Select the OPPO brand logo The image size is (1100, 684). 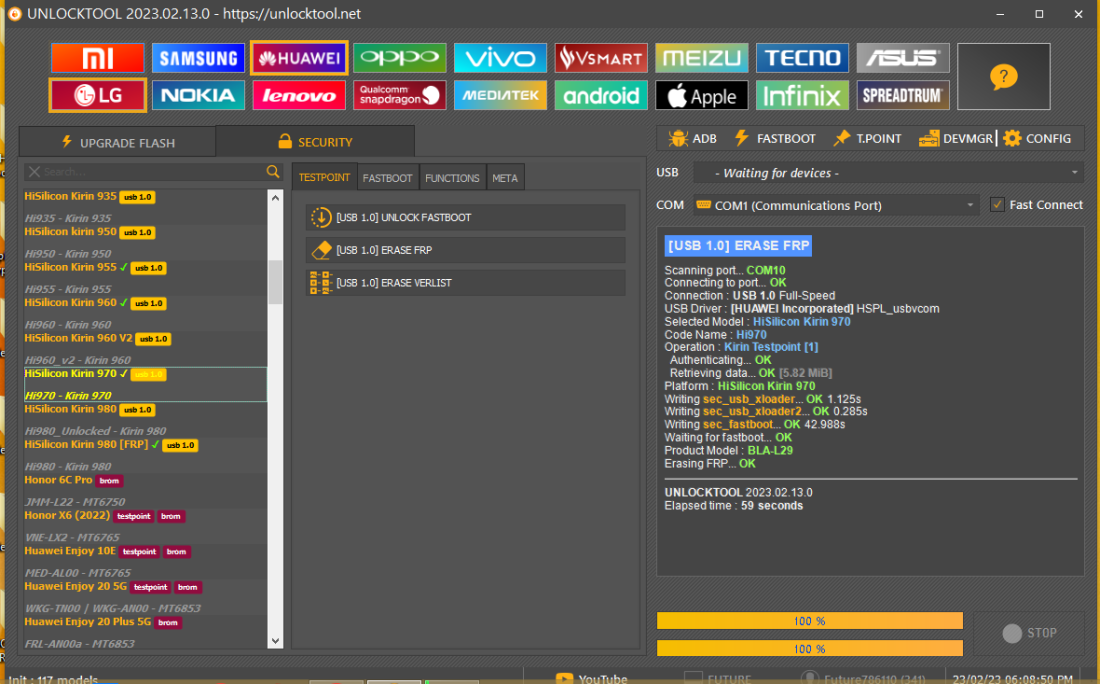(x=400, y=58)
